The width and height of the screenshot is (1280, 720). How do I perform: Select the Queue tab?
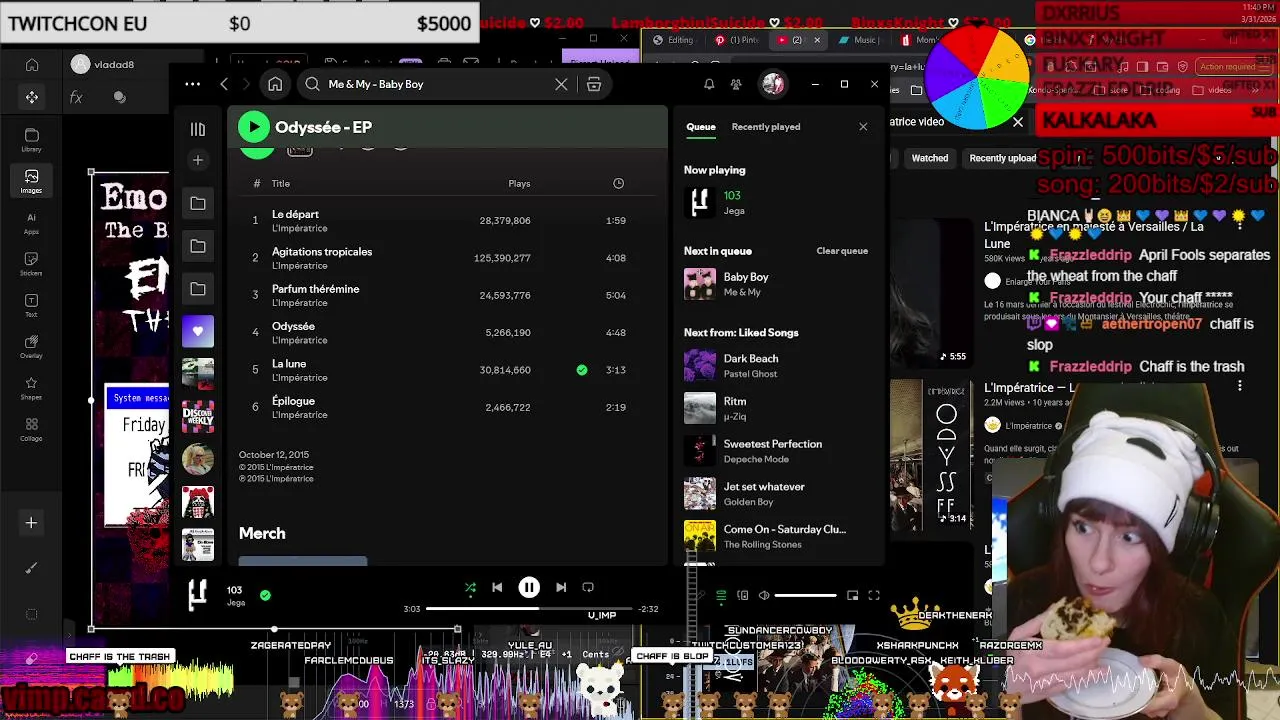pos(701,127)
